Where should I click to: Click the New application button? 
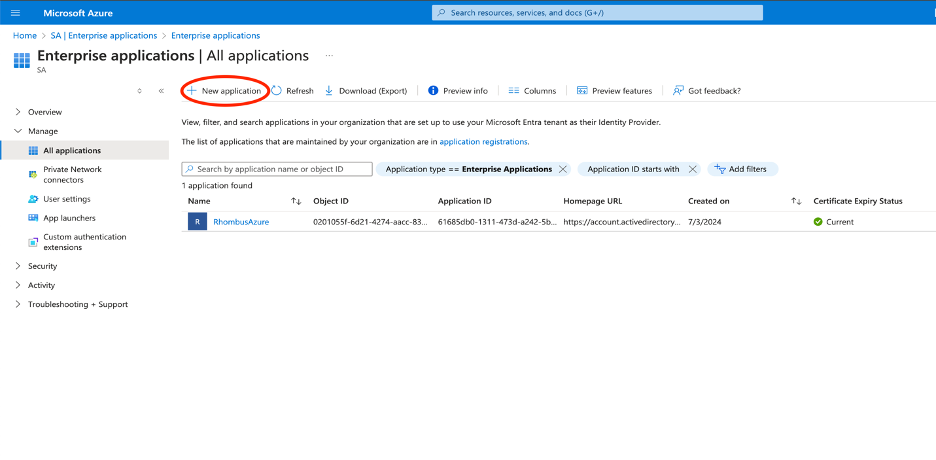(x=224, y=91)
